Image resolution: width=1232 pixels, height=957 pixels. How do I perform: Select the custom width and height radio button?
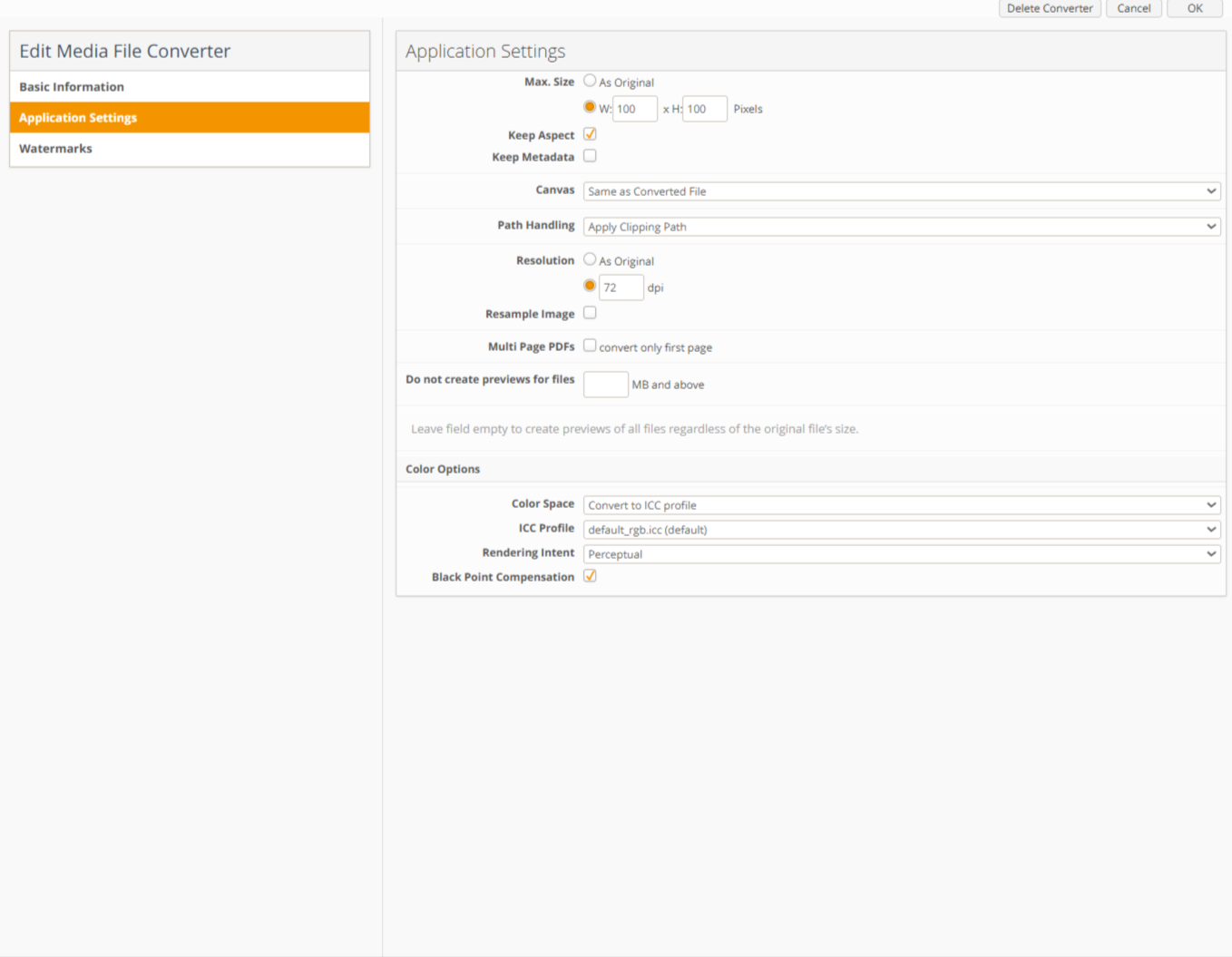(590, 107)
